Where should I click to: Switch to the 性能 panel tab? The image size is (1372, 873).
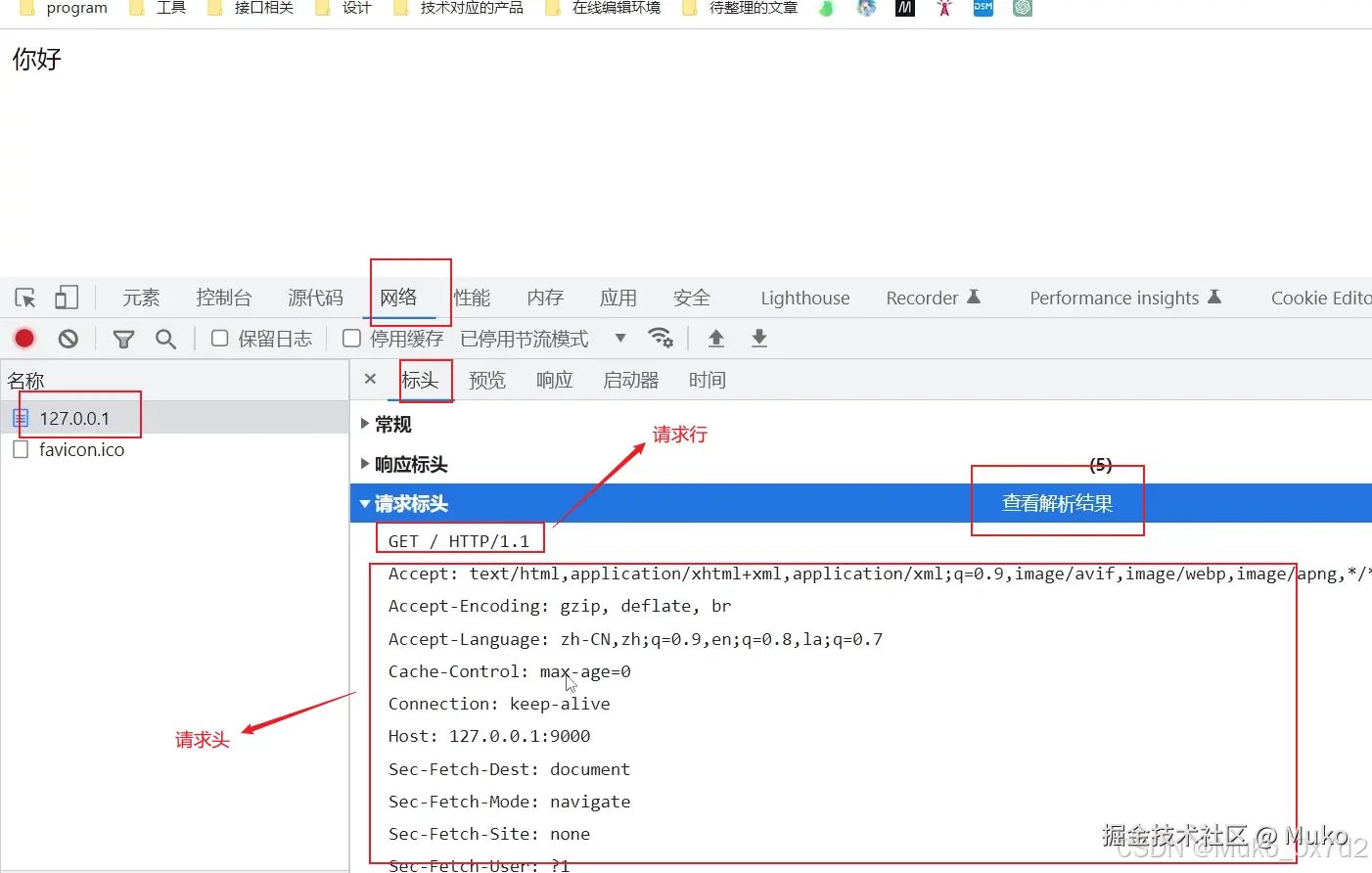pos(472,298)
